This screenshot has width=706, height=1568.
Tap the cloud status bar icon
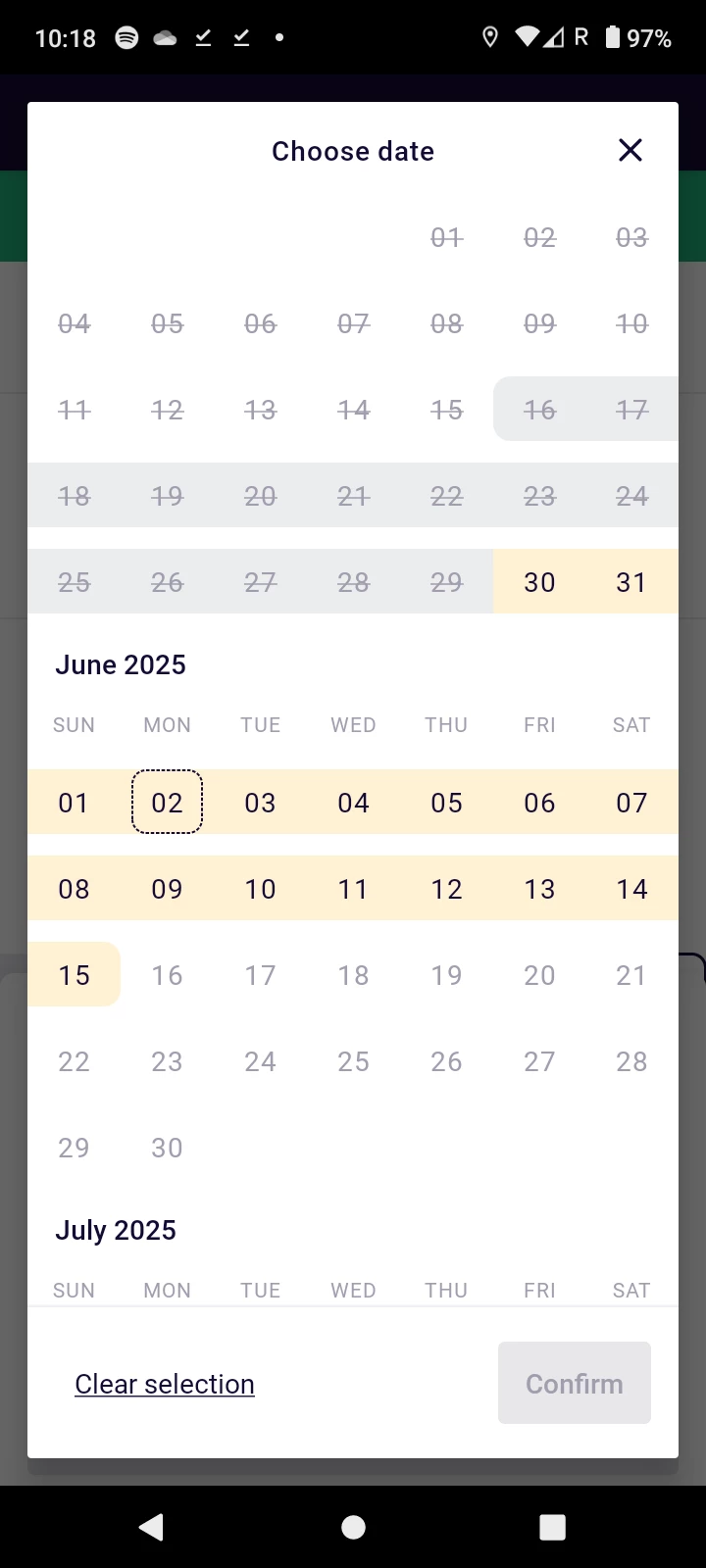165,38
